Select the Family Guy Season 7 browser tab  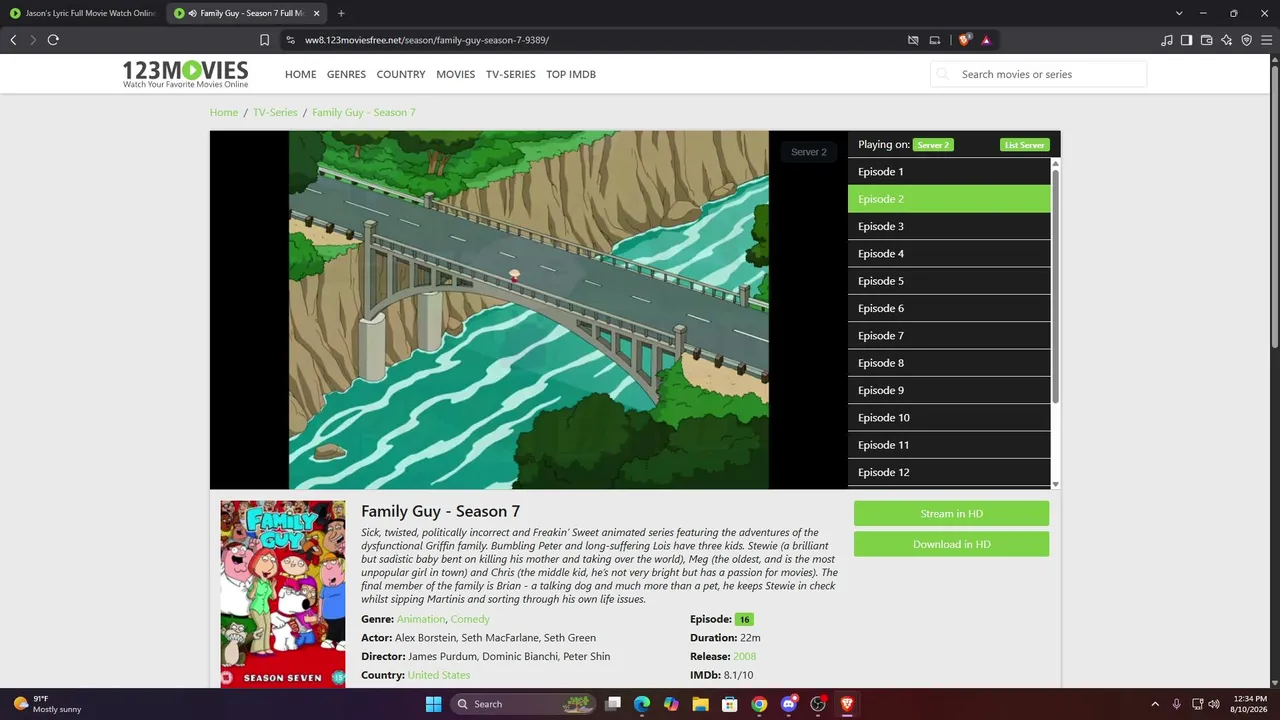(246, 13)
